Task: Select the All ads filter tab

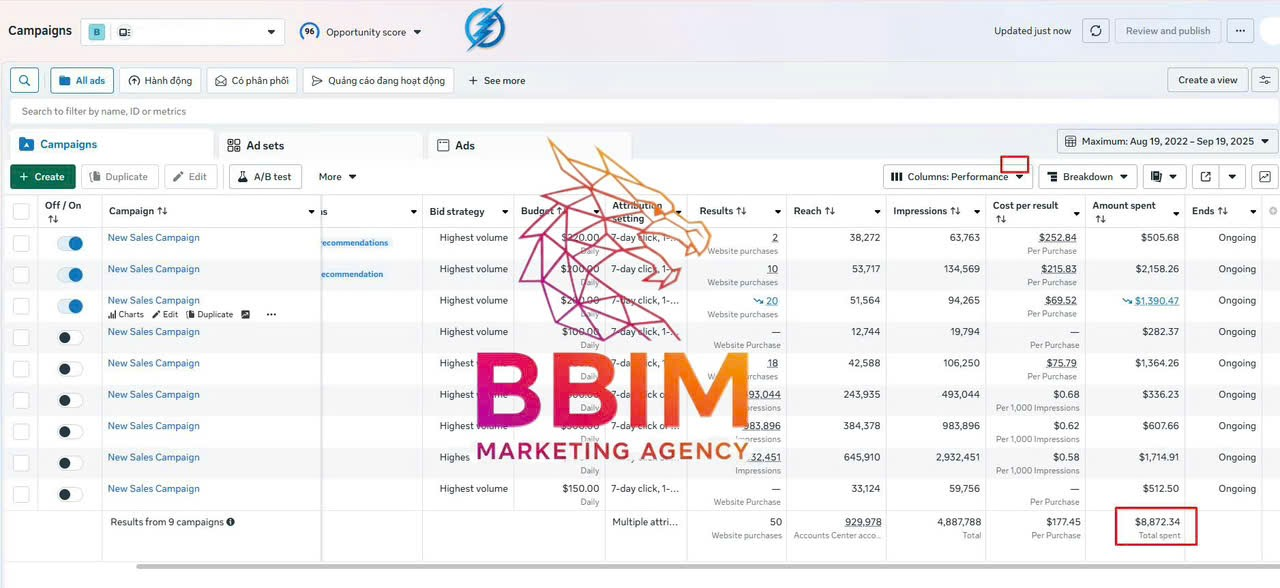Action: [x=81, y=81]
